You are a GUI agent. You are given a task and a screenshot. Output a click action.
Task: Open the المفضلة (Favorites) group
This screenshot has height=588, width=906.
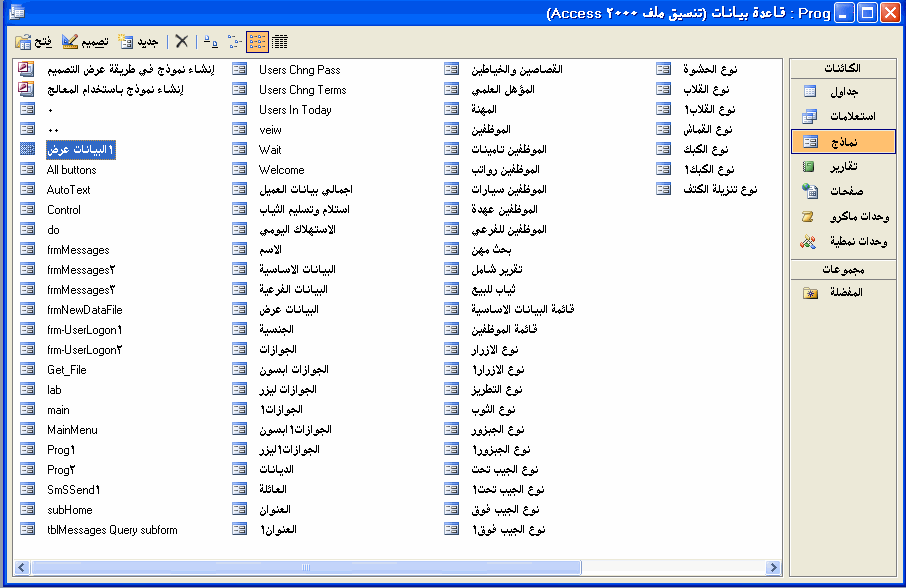click(x=843, y=292)
